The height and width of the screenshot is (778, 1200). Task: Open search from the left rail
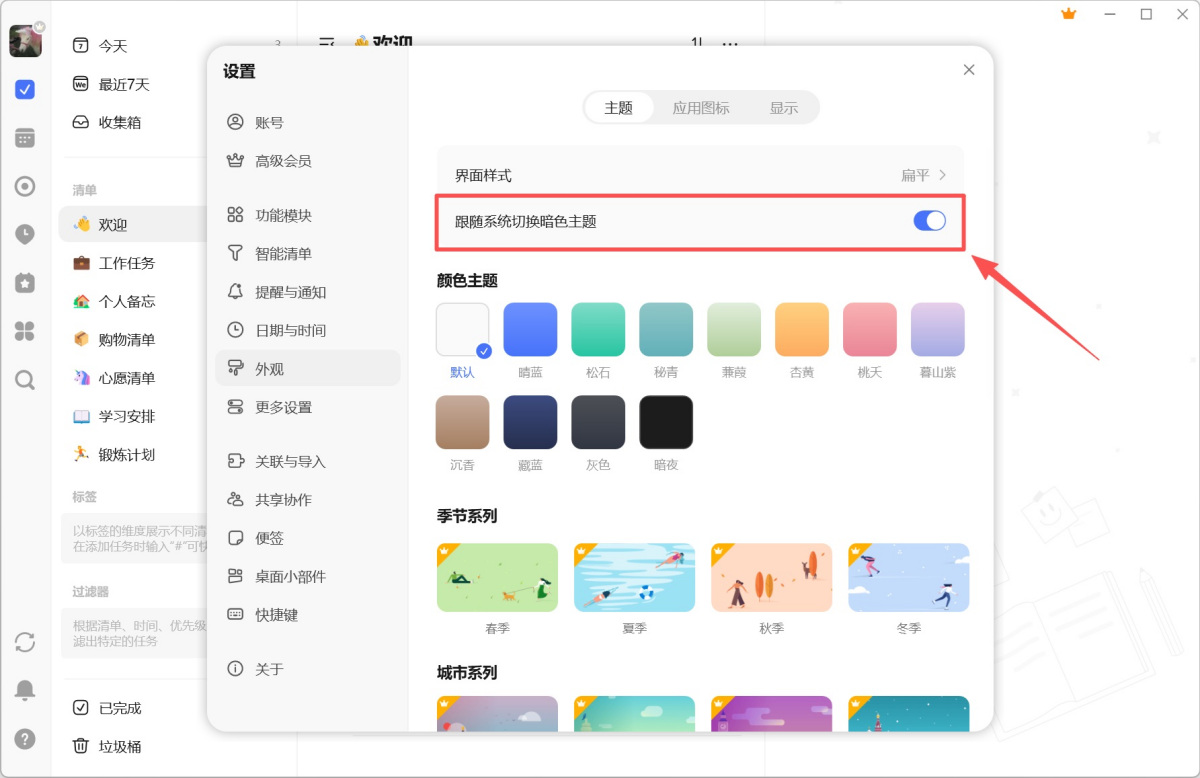point(25,380)
